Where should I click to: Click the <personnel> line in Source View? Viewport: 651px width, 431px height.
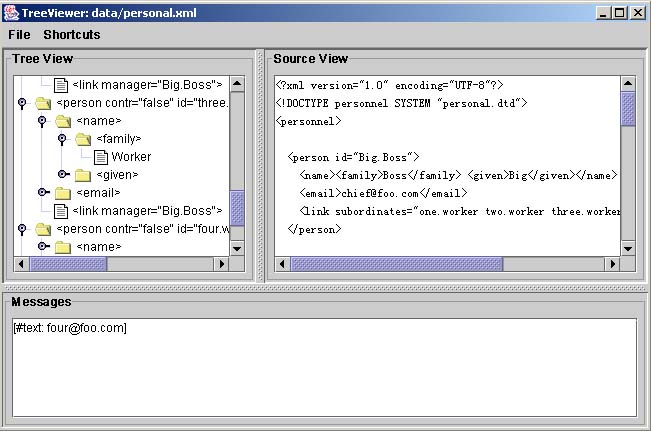308,121
